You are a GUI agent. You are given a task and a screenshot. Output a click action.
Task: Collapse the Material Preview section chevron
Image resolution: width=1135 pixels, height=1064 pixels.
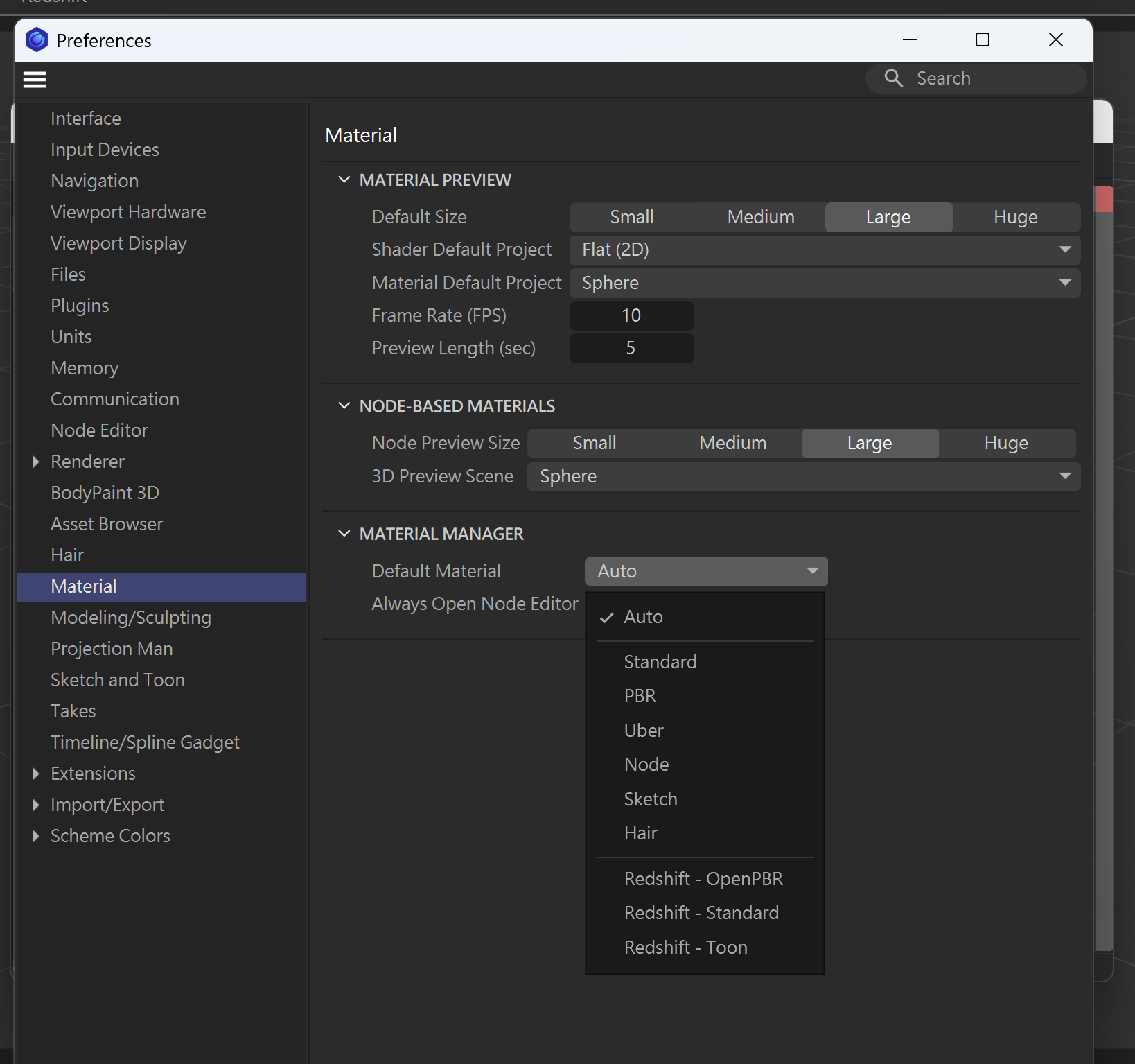tap(344, 180)
